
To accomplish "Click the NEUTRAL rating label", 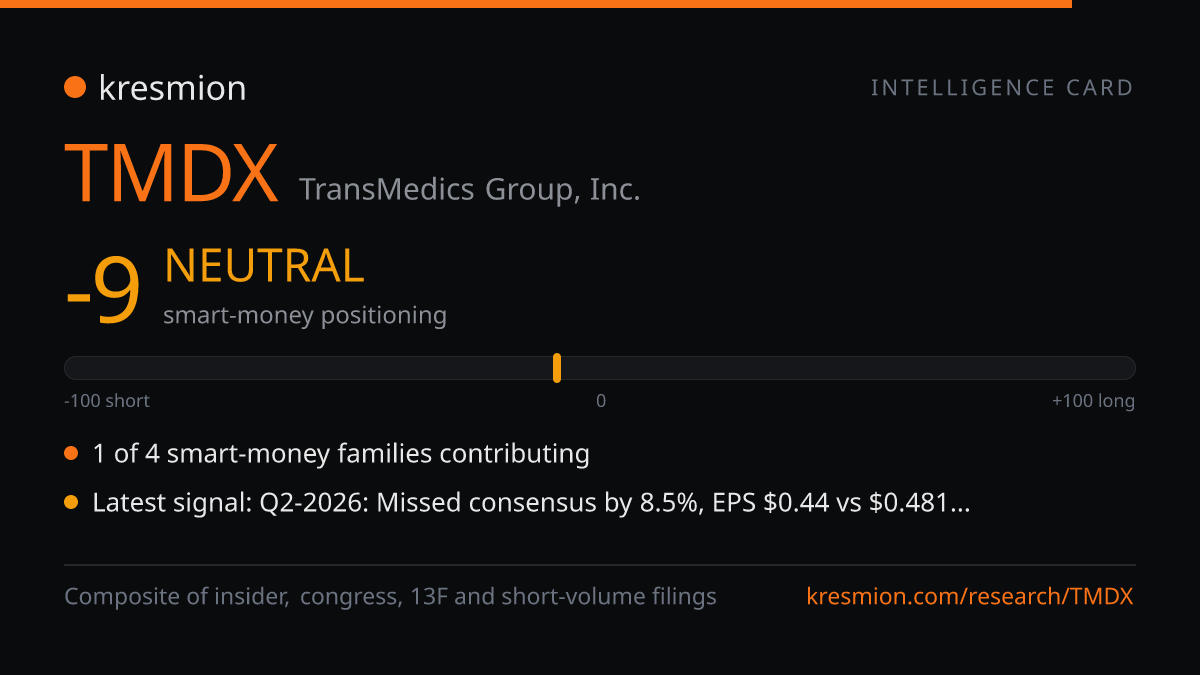I will click(264, 266).
